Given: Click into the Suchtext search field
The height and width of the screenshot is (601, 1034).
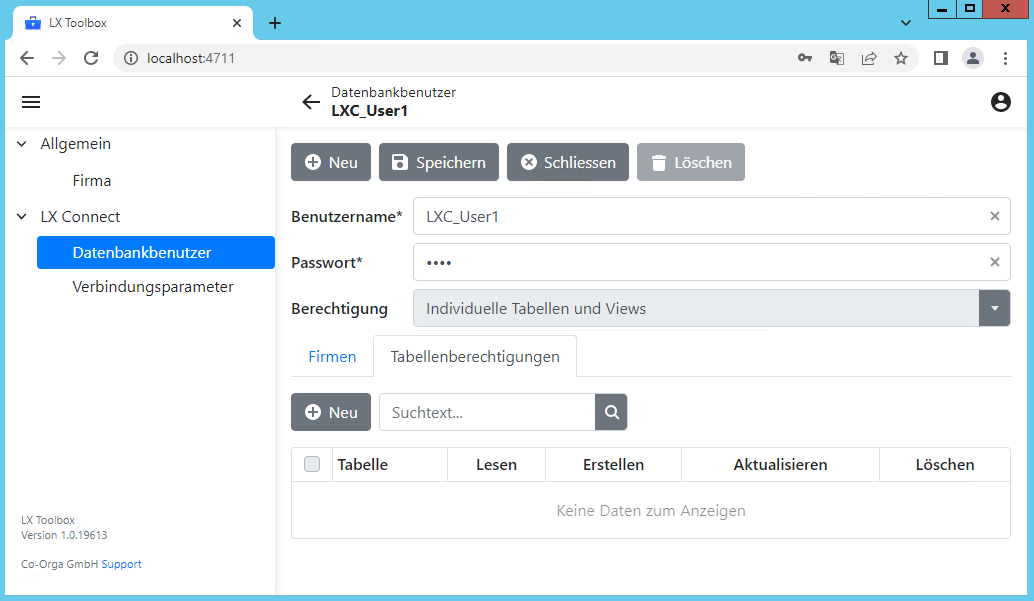Looking at the screenshot, I should (x=487, y=412).
